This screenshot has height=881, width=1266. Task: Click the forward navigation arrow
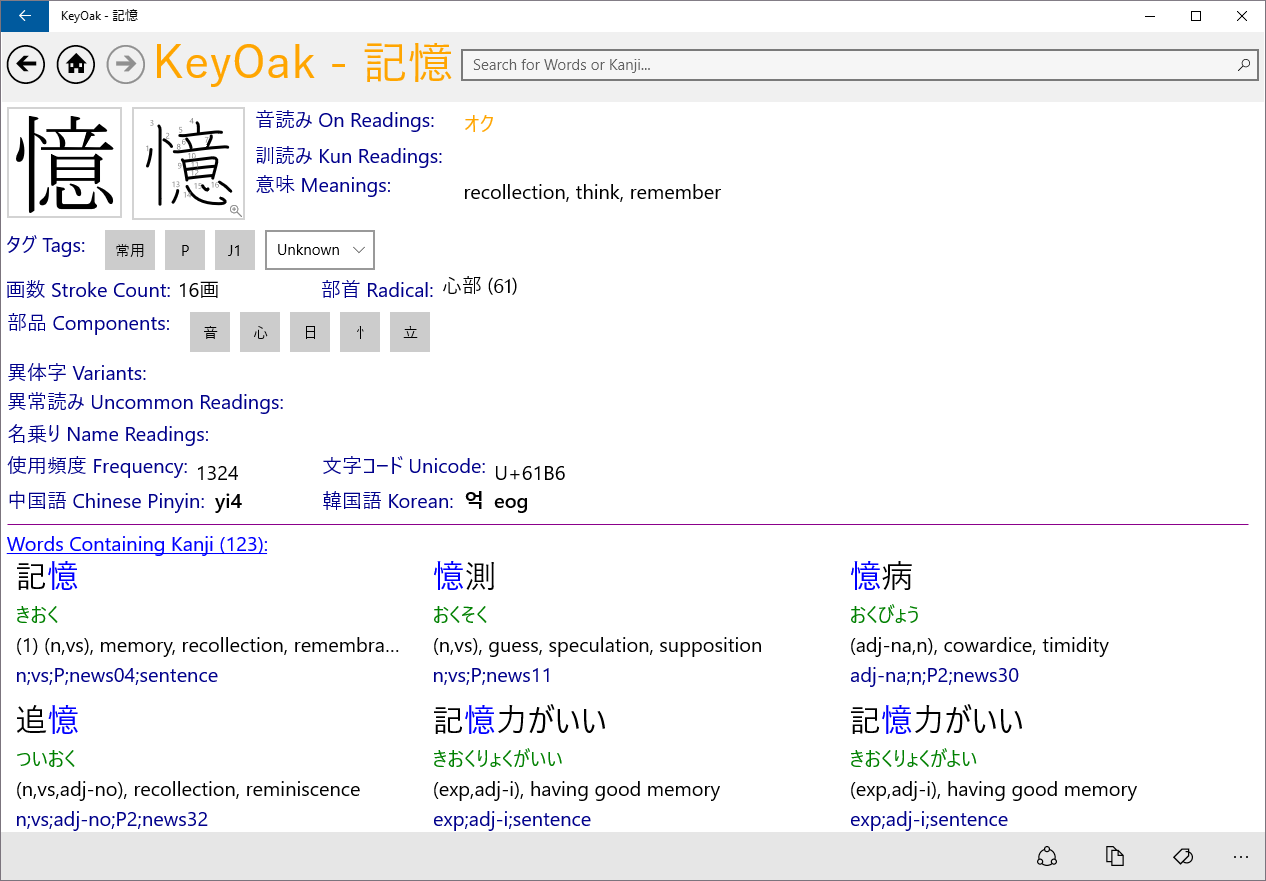(126, 65)
